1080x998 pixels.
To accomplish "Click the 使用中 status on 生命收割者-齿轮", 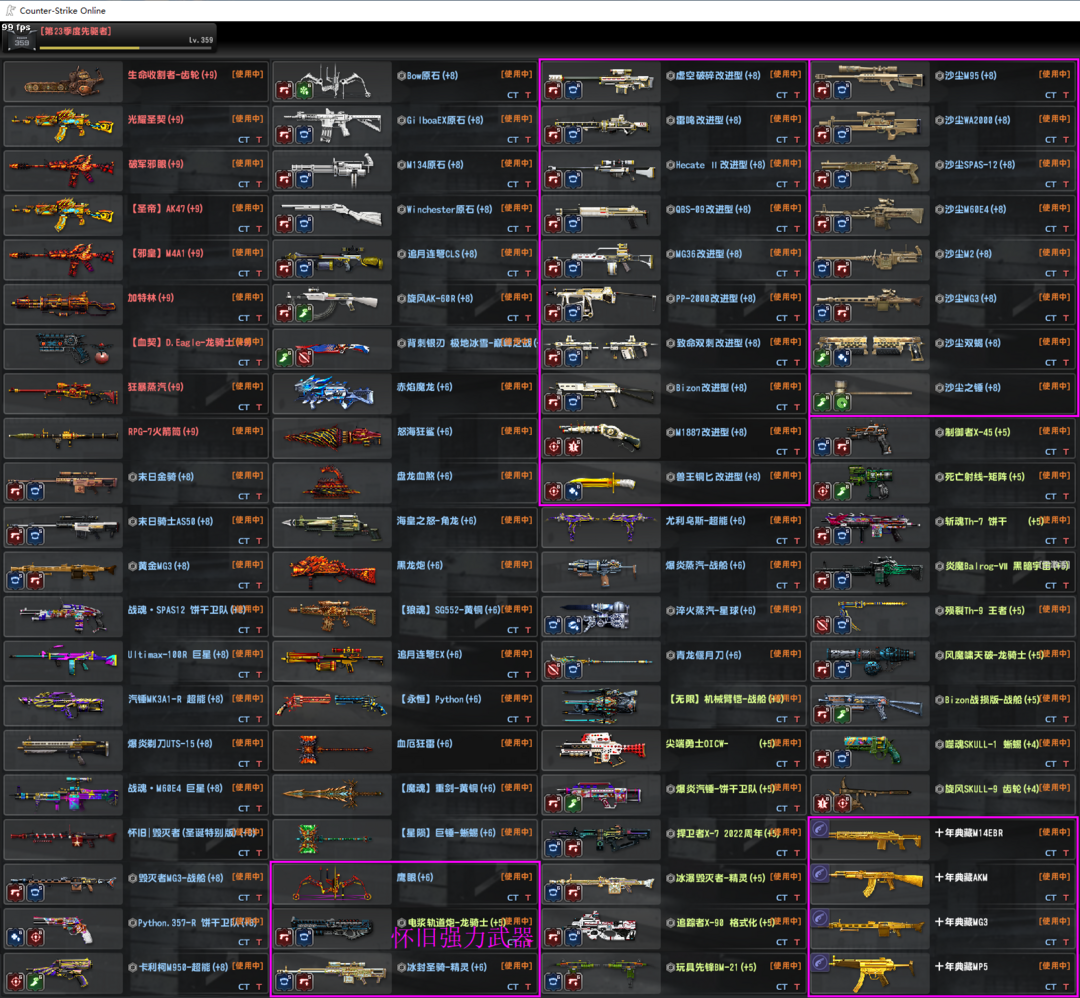I will pyautogui.click(x=248, y=74).
